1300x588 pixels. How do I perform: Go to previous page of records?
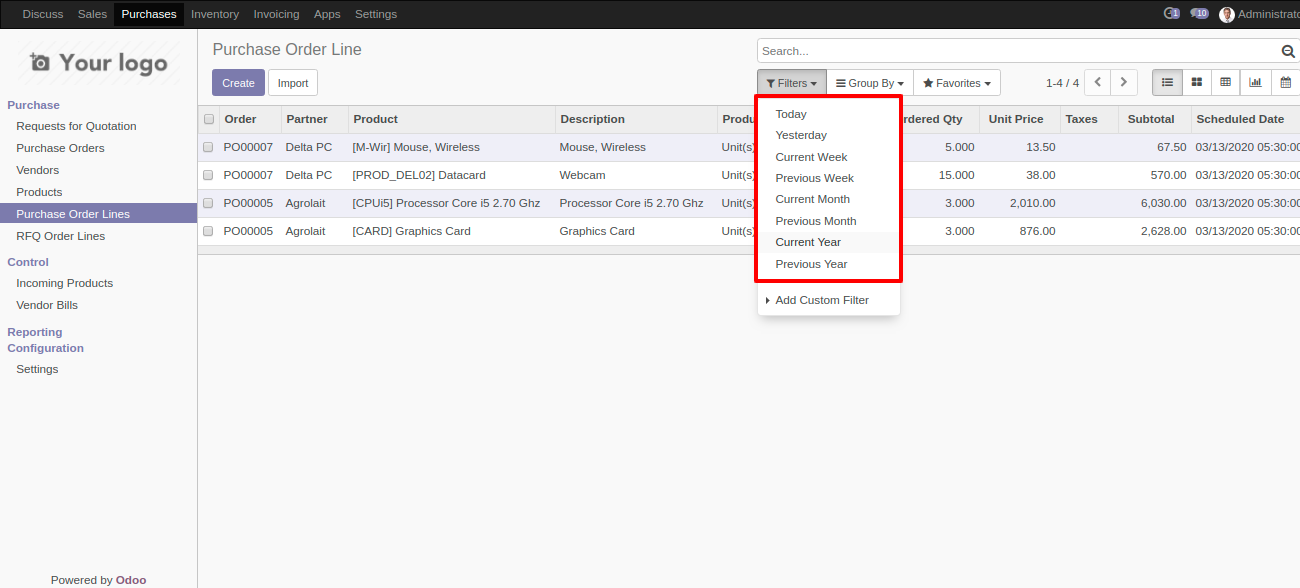click(1098, 83)
